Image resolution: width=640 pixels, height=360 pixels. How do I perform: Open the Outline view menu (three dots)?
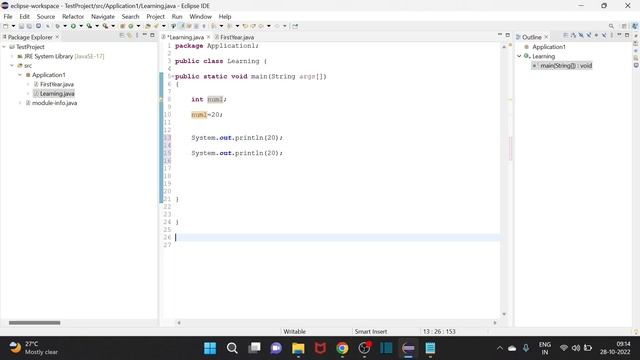(x=611, y=36)
